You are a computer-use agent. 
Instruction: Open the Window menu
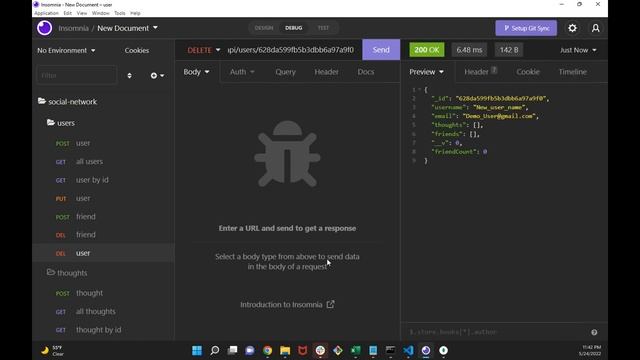pyautogui.click(x=100, y=13)
